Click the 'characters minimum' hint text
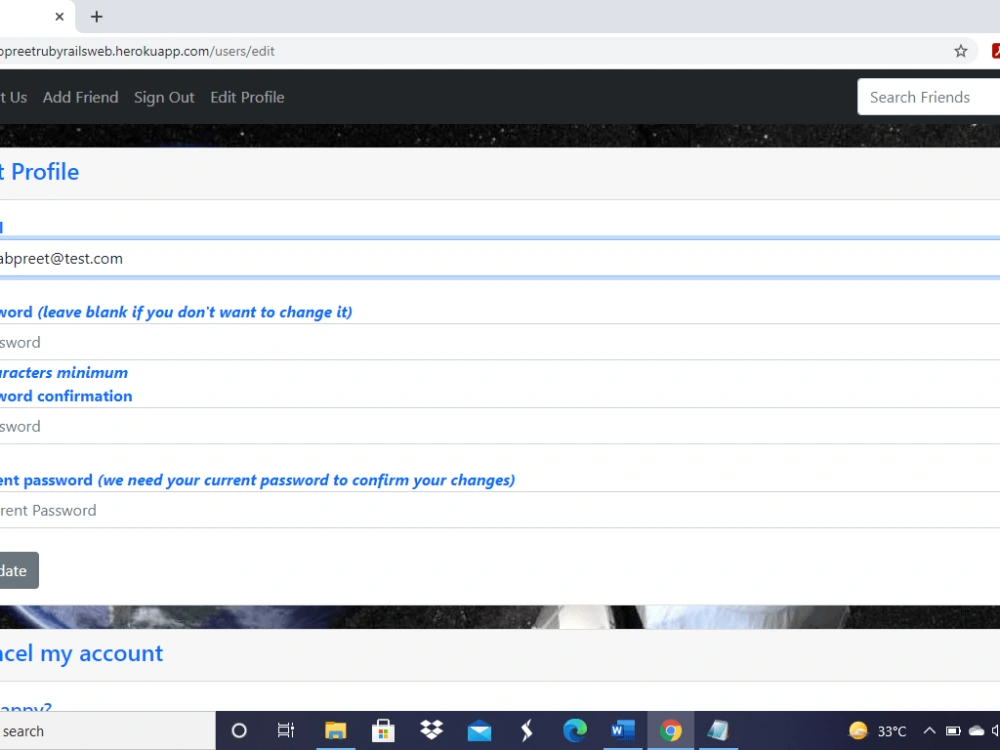Viewport: 1000px width, 750px height. click(x=64, y=372)
